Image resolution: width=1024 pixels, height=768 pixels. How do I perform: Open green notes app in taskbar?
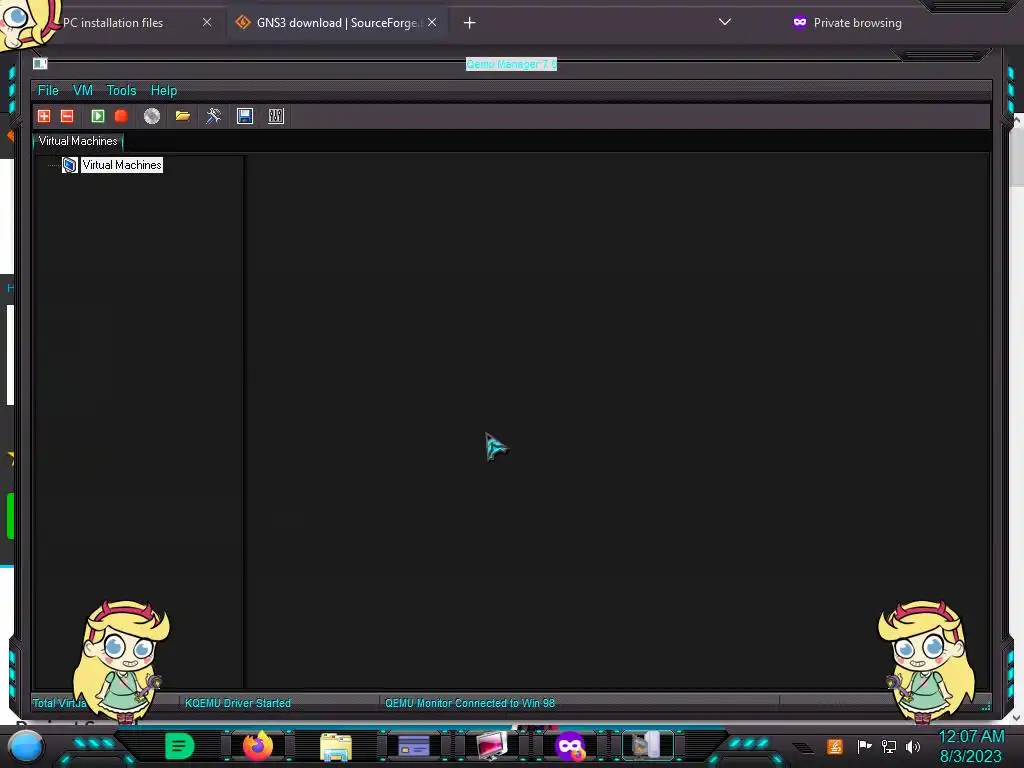coord(180,746)
